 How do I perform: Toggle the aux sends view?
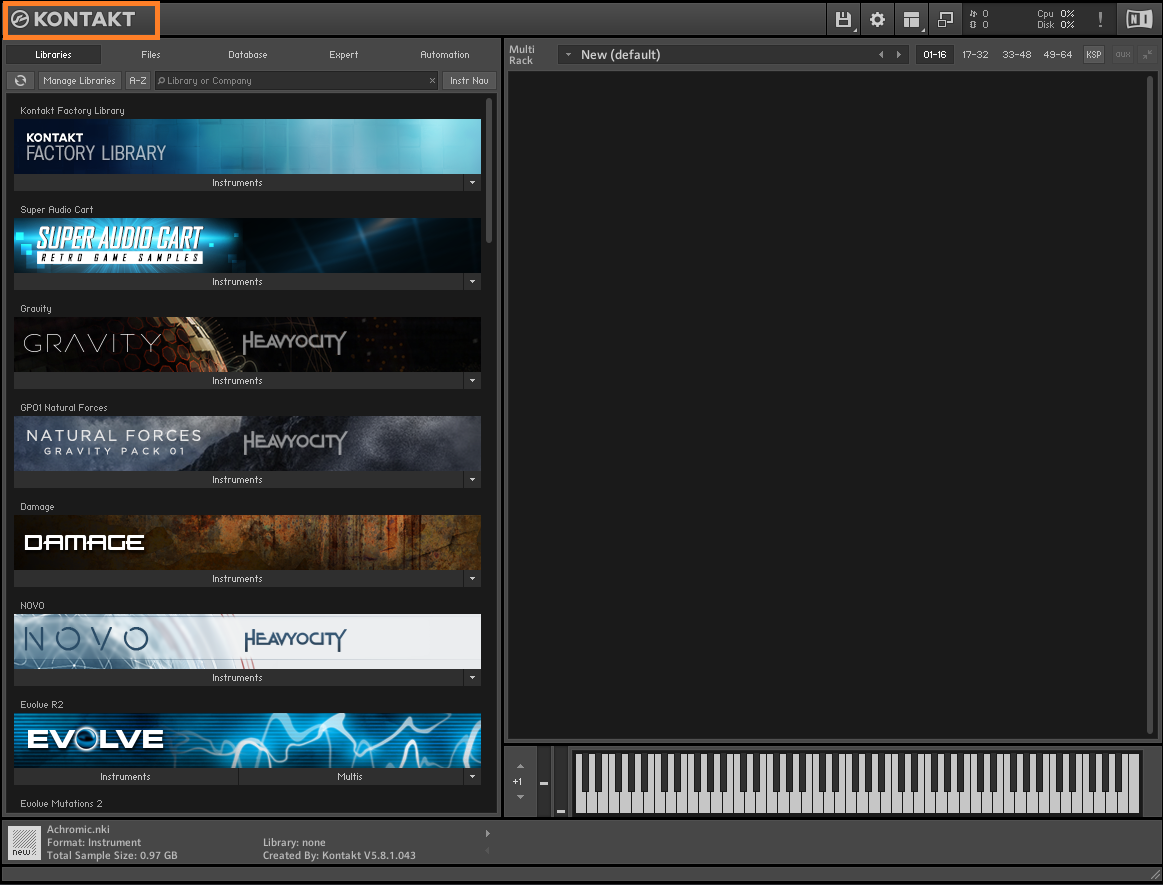click(x=1122, y=54)
